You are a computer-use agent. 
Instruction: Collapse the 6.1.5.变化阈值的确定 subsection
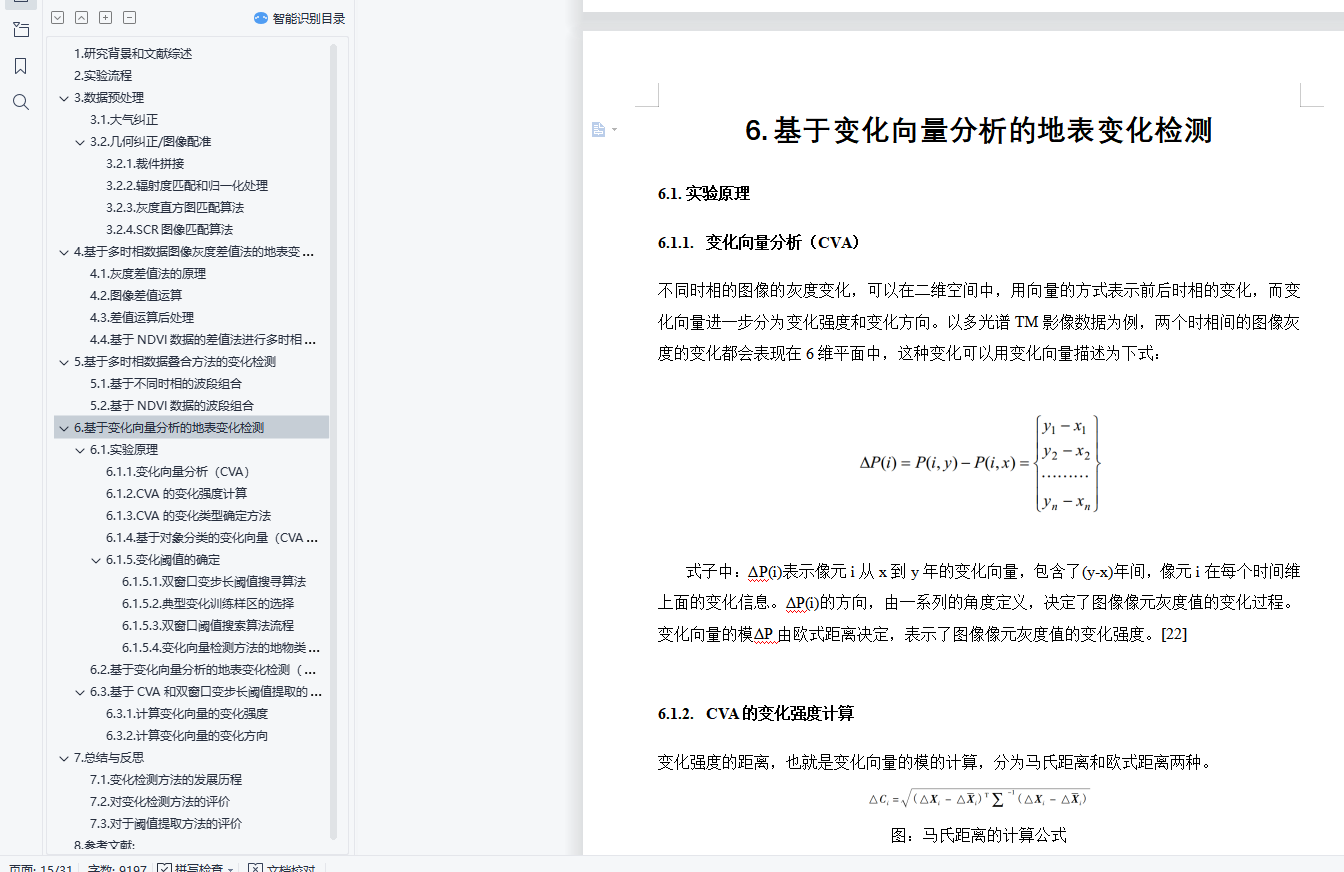(x=96, y=560)
